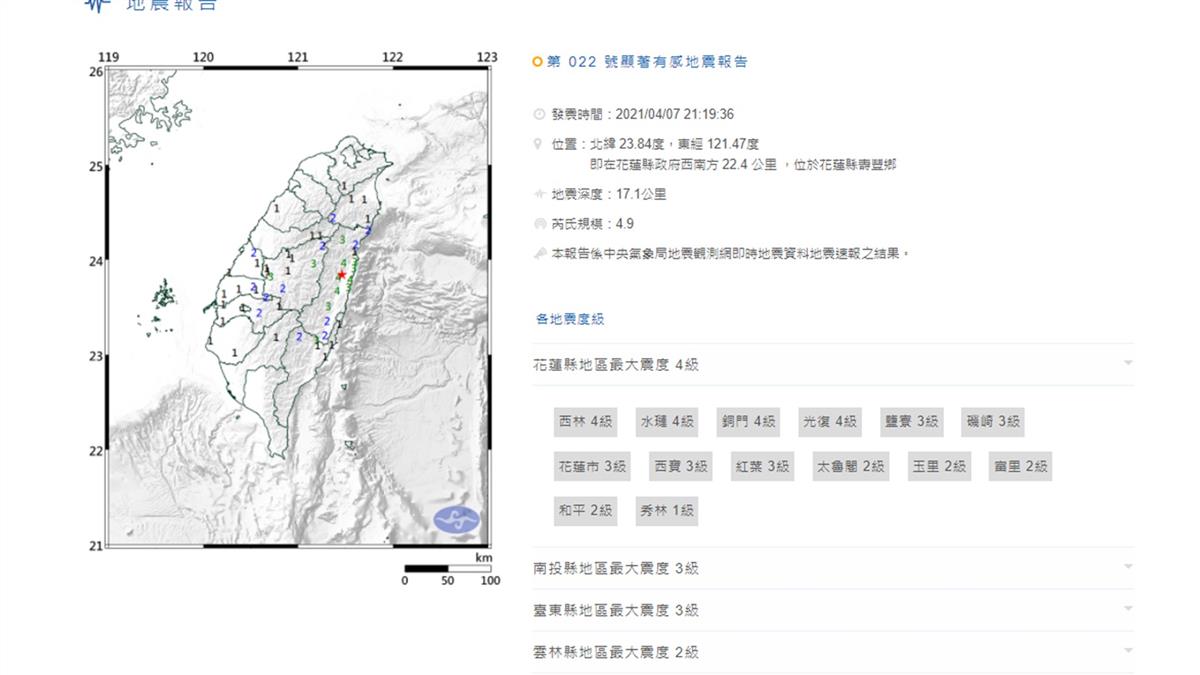Click the 秀林 1級 station tag

667,511
